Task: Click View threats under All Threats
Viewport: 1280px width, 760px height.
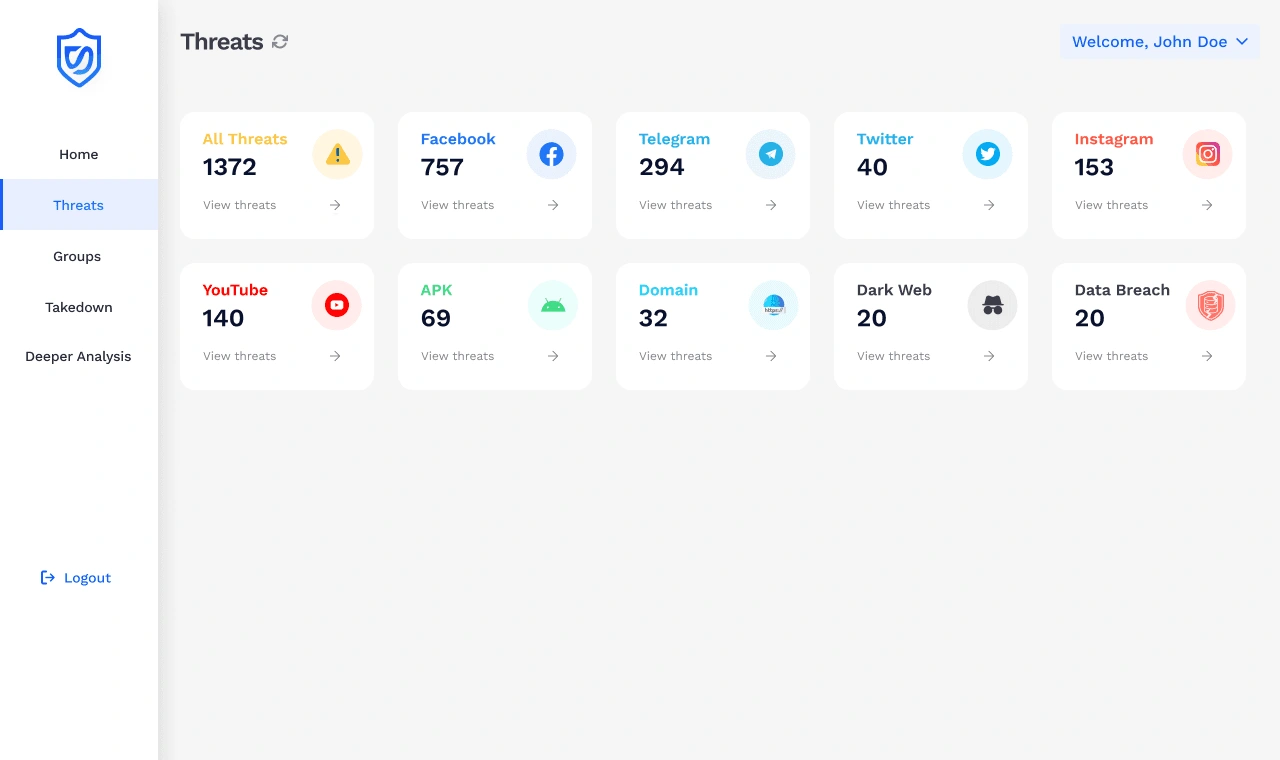Action: pos(240,205)
